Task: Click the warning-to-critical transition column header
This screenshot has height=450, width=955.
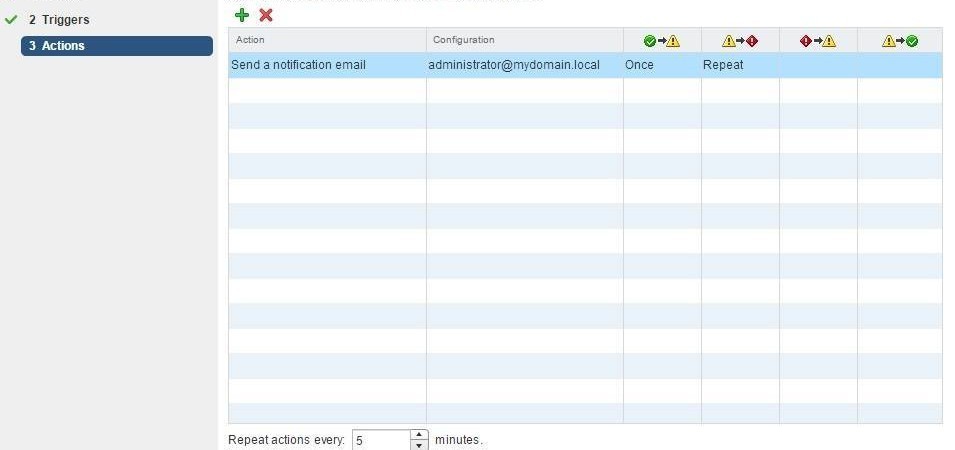Action: coord(740,41)
